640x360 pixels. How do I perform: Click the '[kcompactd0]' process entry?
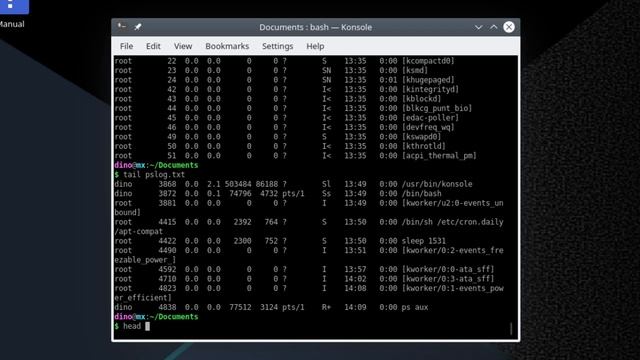428,61
